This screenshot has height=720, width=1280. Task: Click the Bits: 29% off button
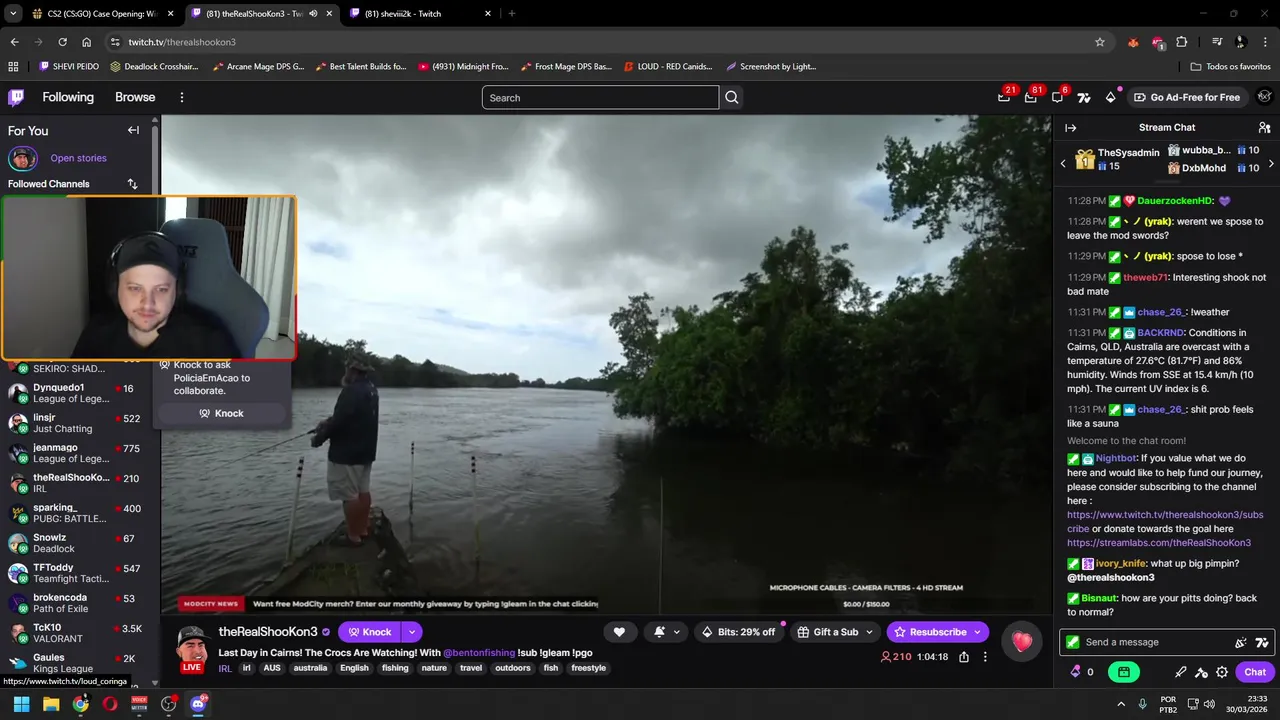[x=739, y=632]
